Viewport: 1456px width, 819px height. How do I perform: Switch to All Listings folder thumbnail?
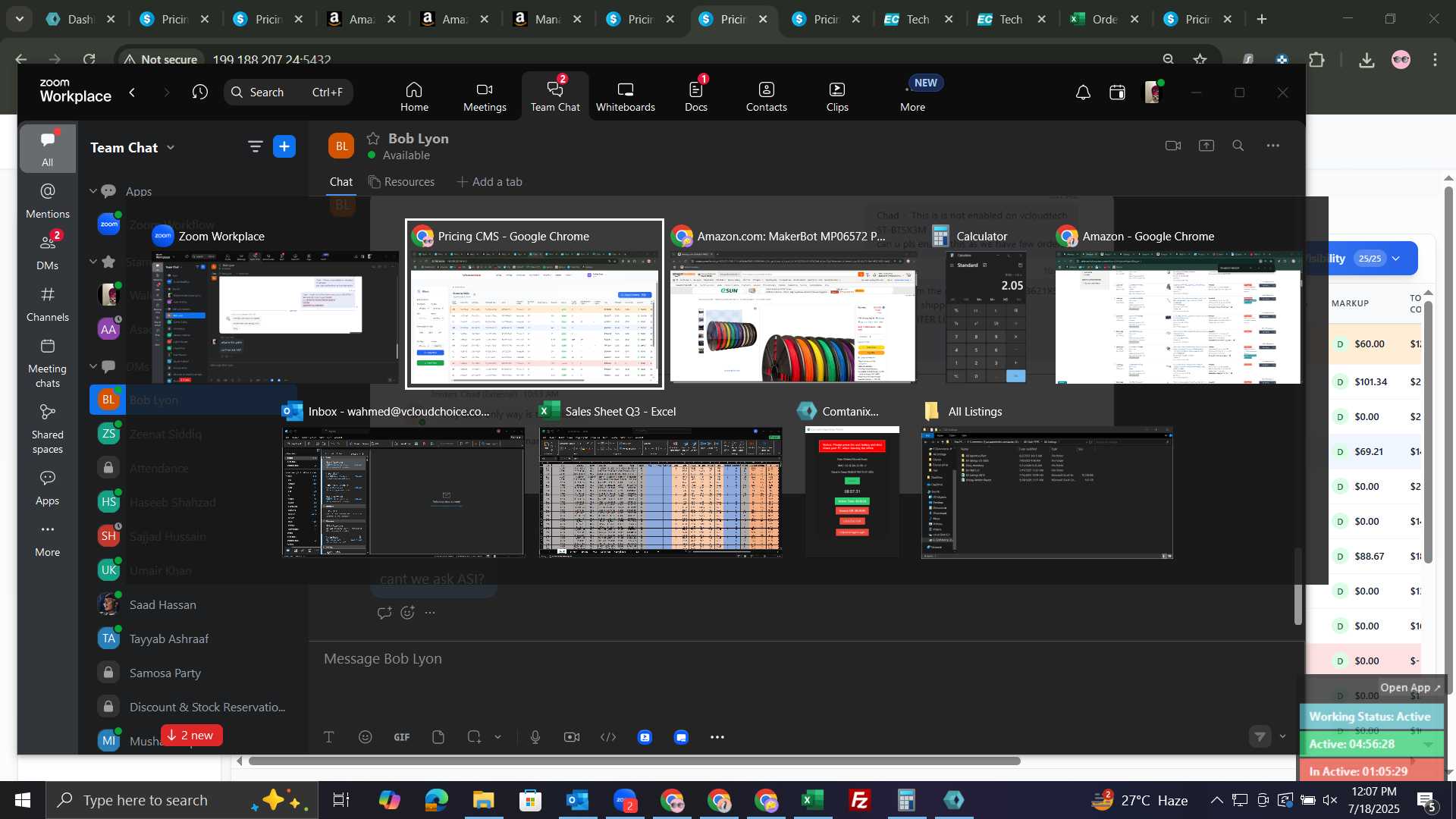coord(1046,480)
